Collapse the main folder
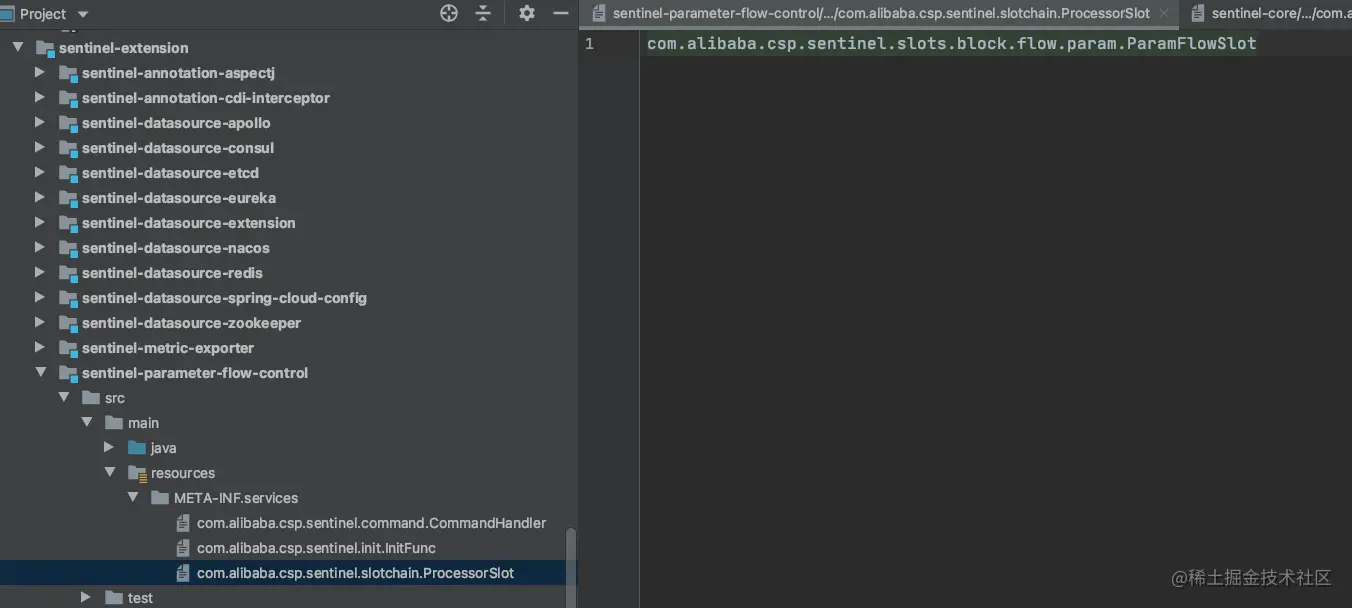The width and height of the screenshot is (1352, 608). [86, 422]
